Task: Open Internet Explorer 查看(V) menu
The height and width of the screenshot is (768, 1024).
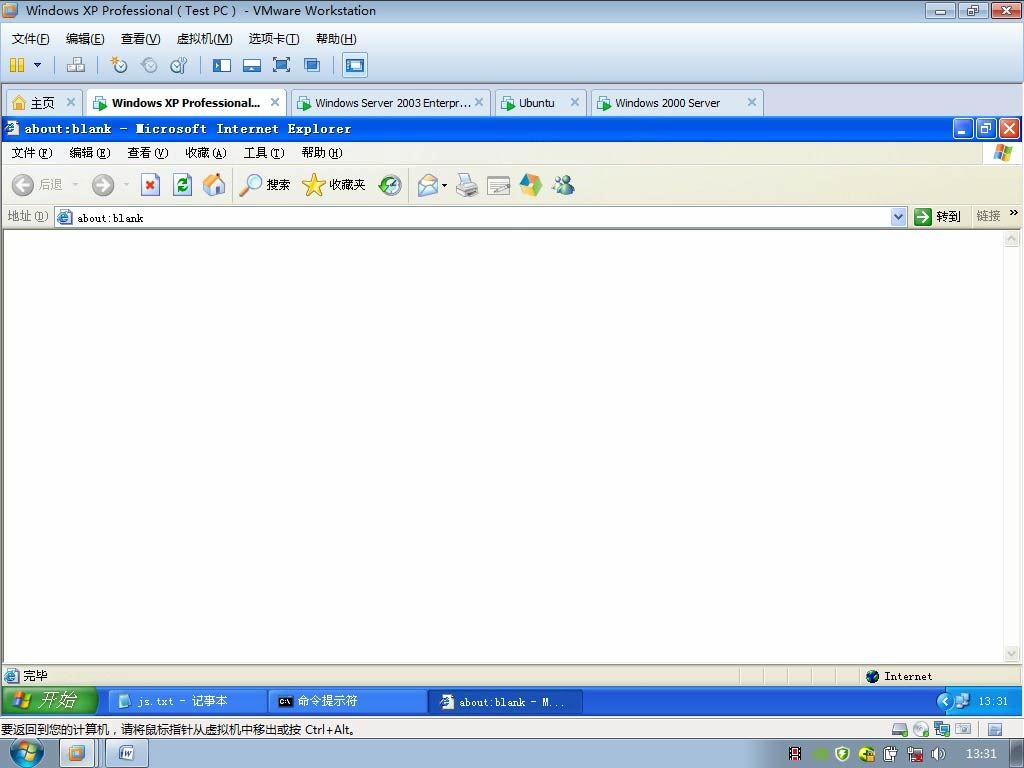Action: [x=148, y=153]
